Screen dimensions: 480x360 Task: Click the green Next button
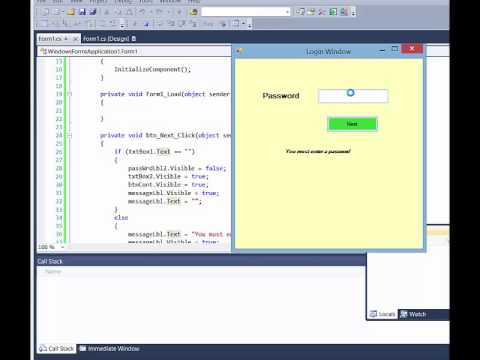[x=352, y=124]
